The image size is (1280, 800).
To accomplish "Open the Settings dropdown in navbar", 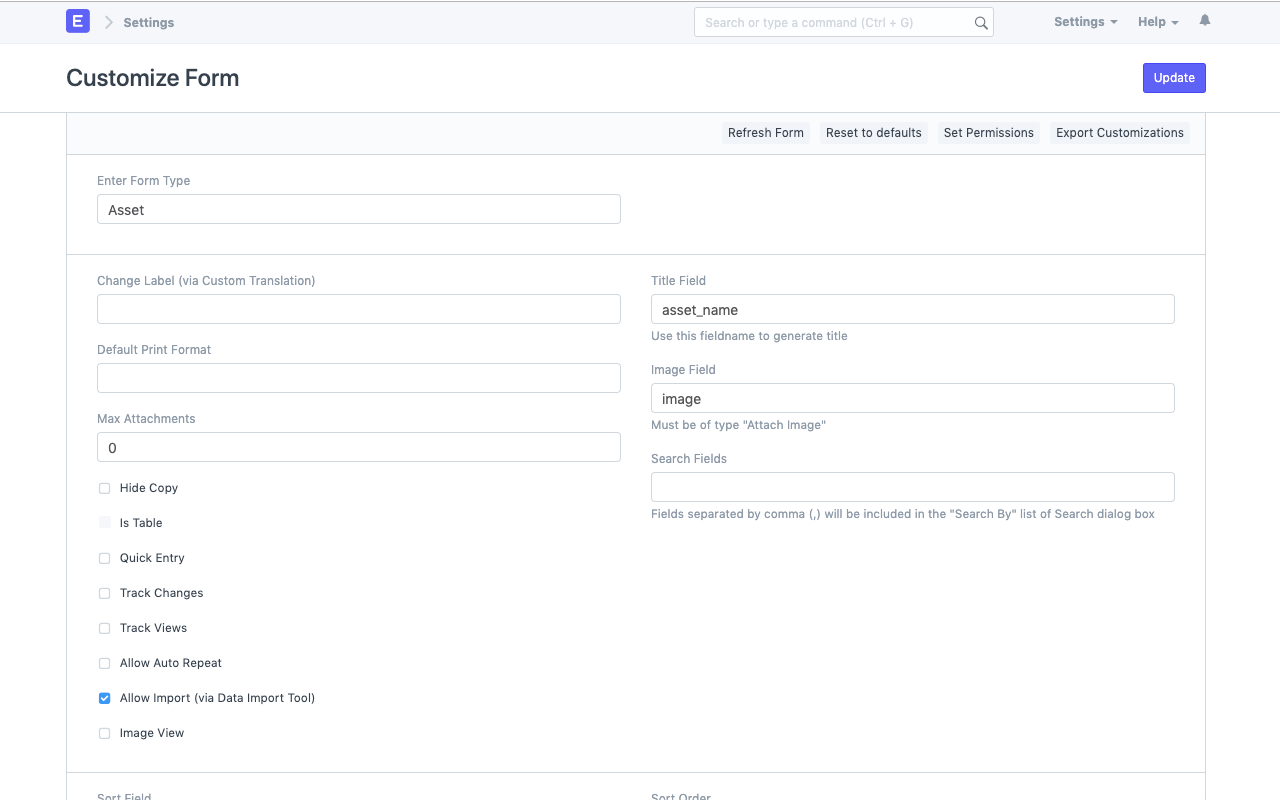I will (x=1085, y=22).
